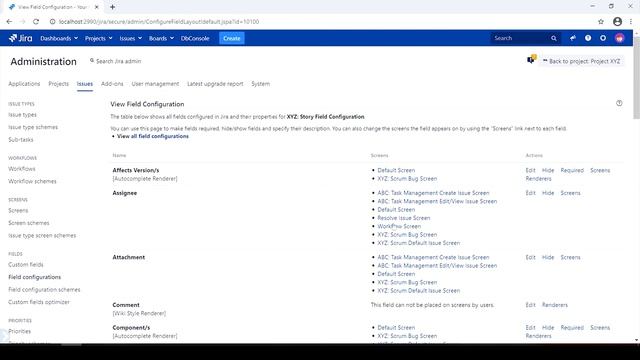
Task: Open Custom fields optimizer
Action: coord(39,302)
